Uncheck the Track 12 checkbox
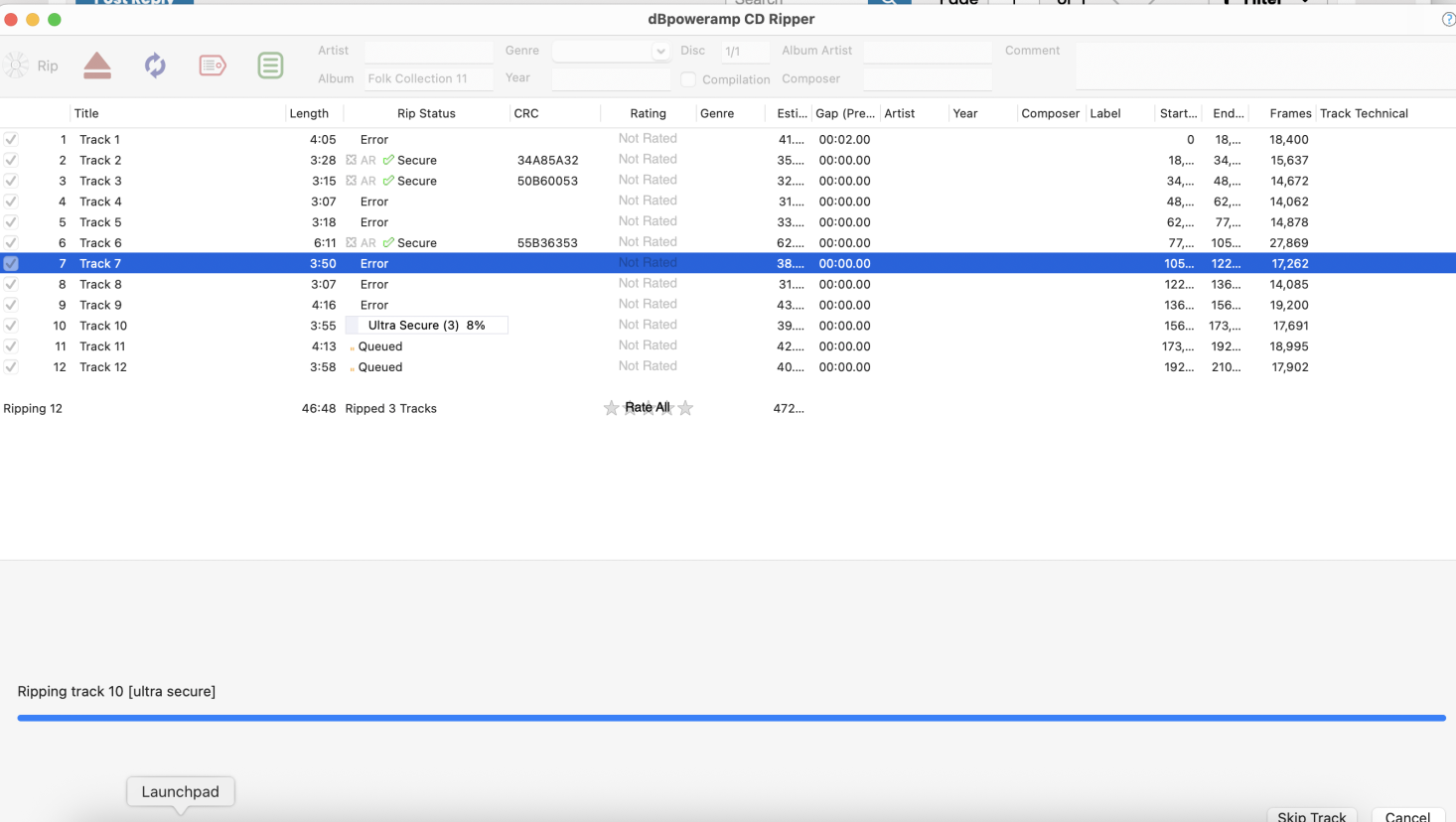This screenshot has width=1456, height=822. (x=11, y=367)
